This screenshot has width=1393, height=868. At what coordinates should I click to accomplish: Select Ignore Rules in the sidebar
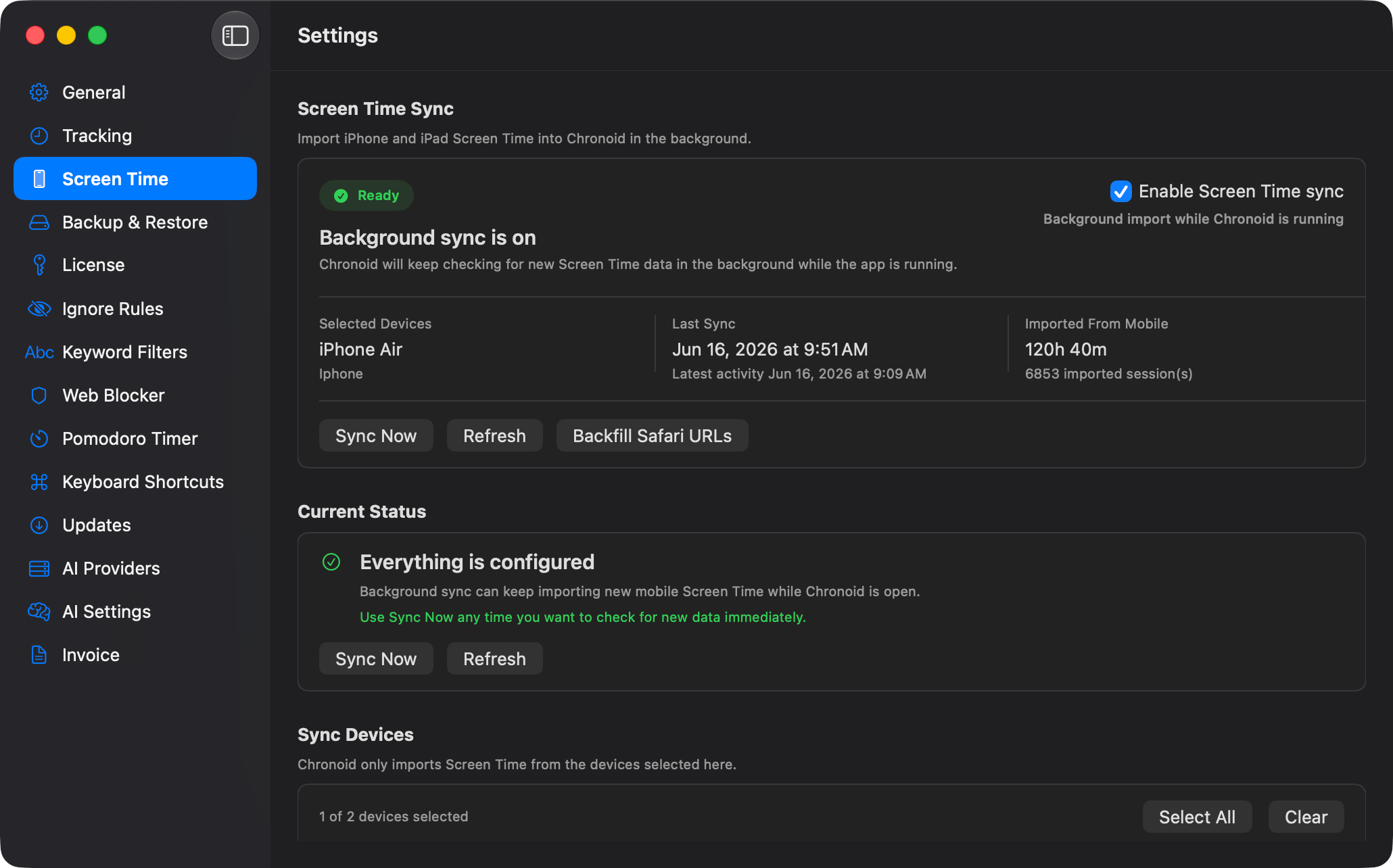coord(135,309)
